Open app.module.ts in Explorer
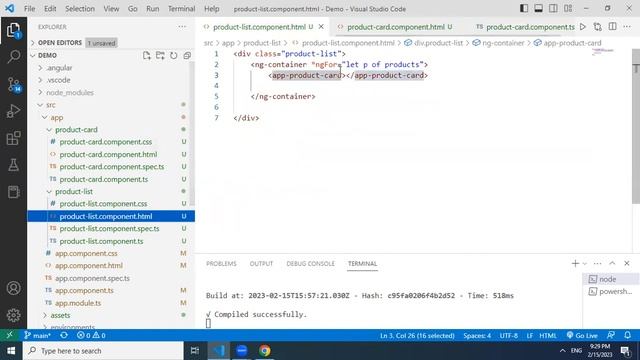The width and height of the screenshot is (640, 360). pos(78,303)
